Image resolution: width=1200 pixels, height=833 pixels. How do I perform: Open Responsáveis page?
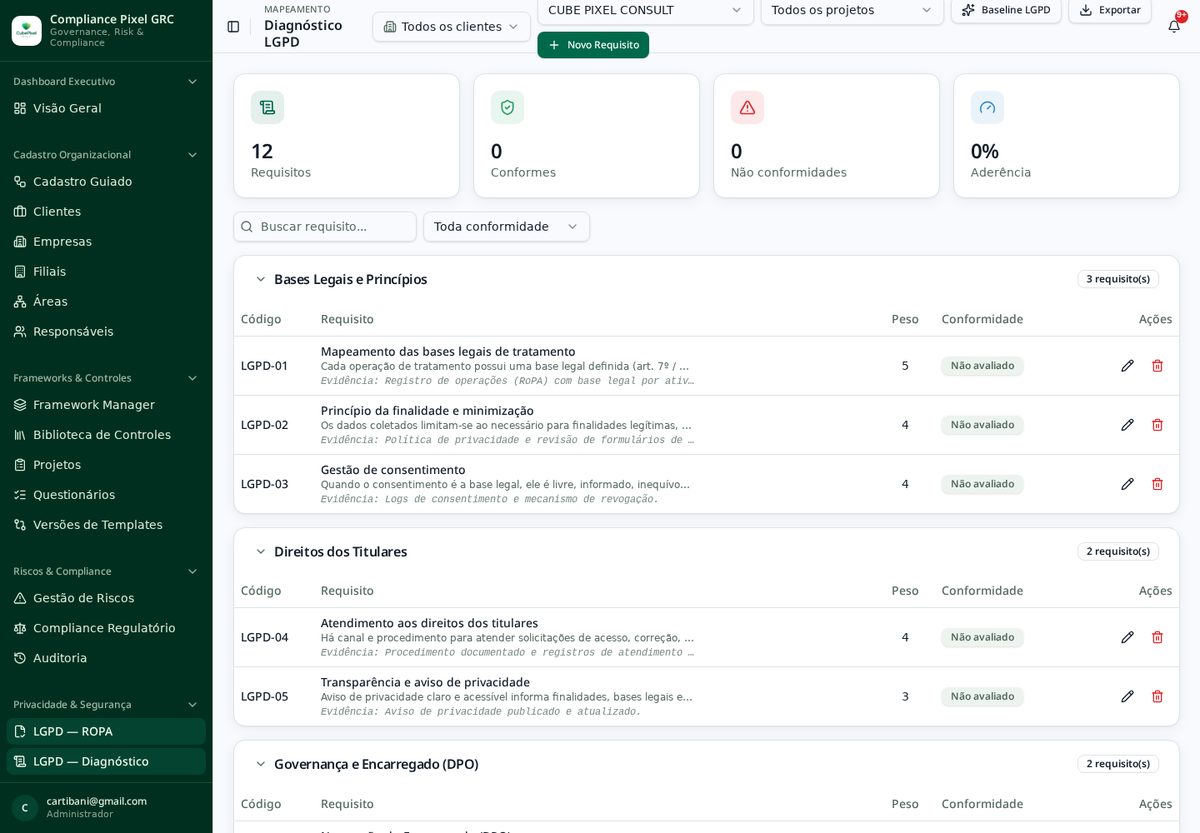click(x=106, y=332)
